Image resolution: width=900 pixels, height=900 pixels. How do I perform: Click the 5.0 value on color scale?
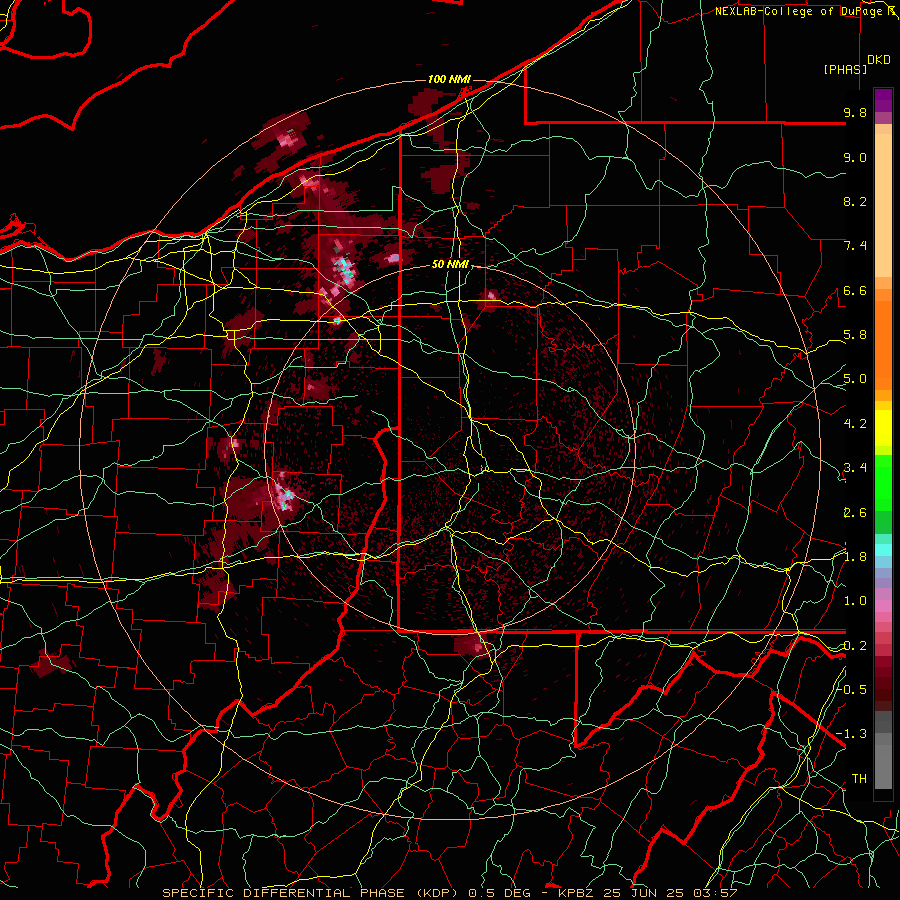(x=855, y=379)
